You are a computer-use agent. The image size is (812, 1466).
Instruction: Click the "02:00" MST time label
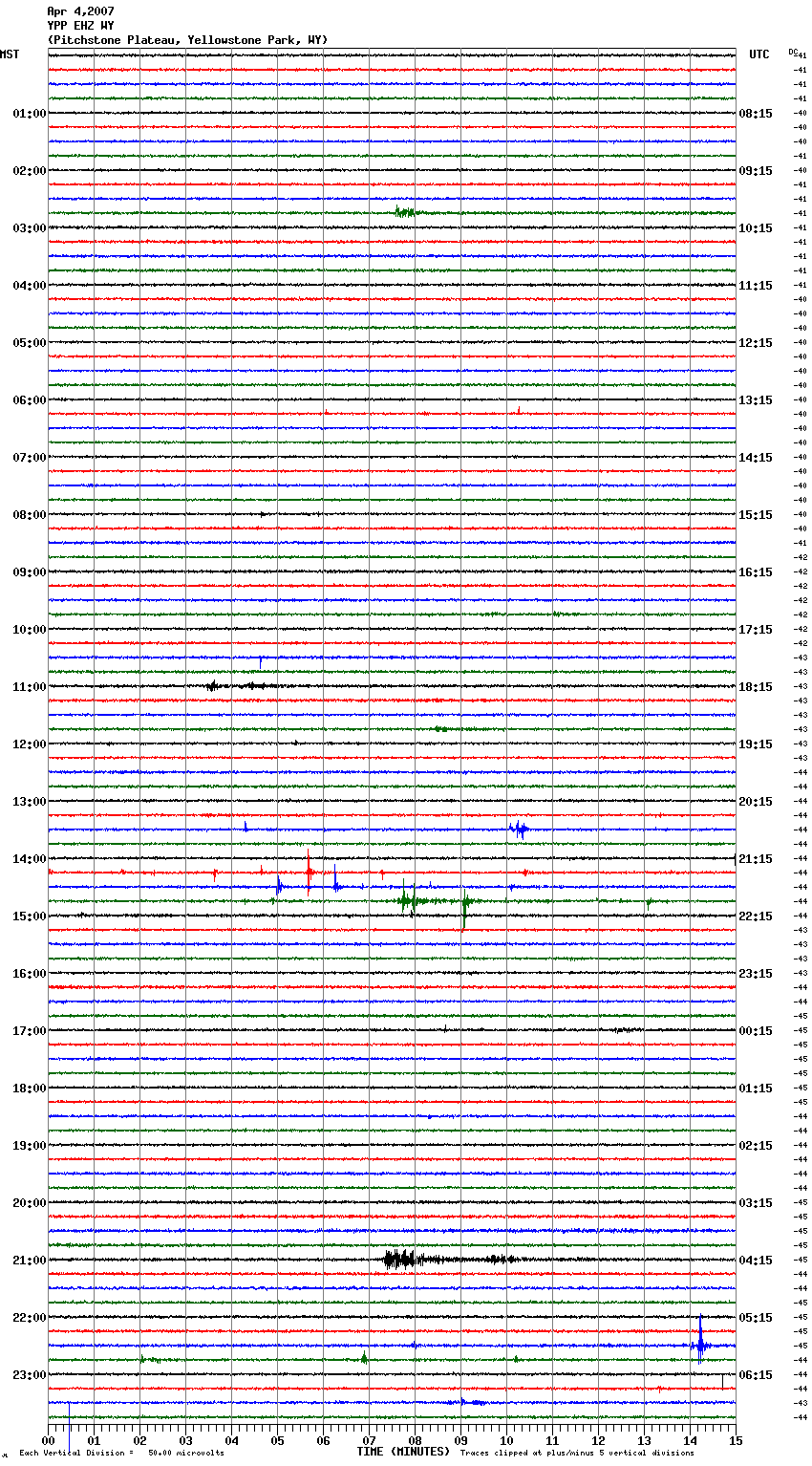pyautogui.click(x=30, y=171)
